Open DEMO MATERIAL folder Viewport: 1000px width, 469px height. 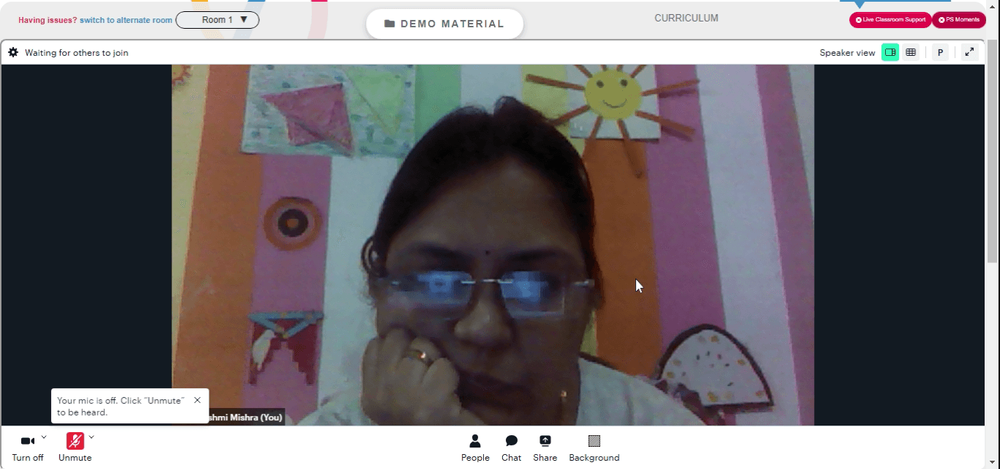point(445,24)
